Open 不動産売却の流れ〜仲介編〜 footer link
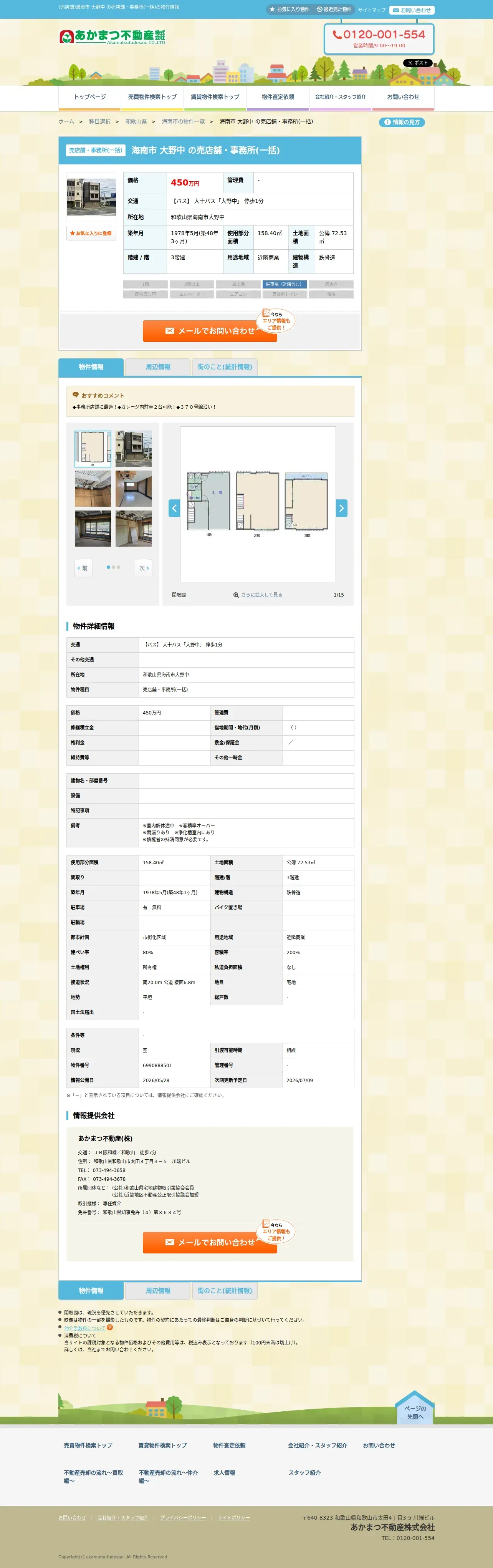This screenshot has height=1568, width=493. 169,1477
